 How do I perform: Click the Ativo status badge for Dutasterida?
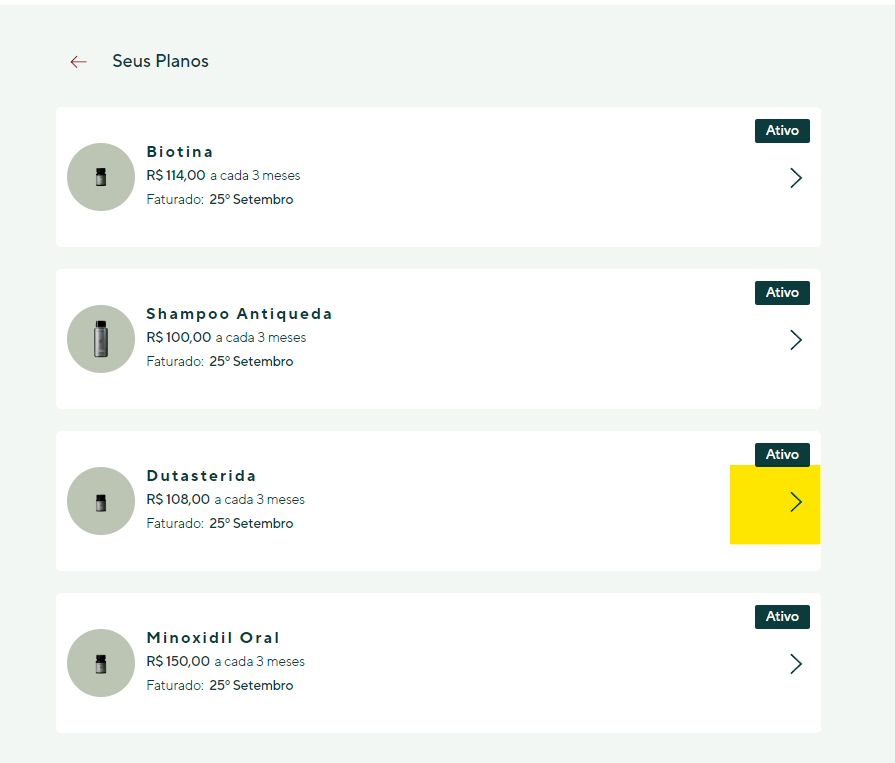[782, 455]
